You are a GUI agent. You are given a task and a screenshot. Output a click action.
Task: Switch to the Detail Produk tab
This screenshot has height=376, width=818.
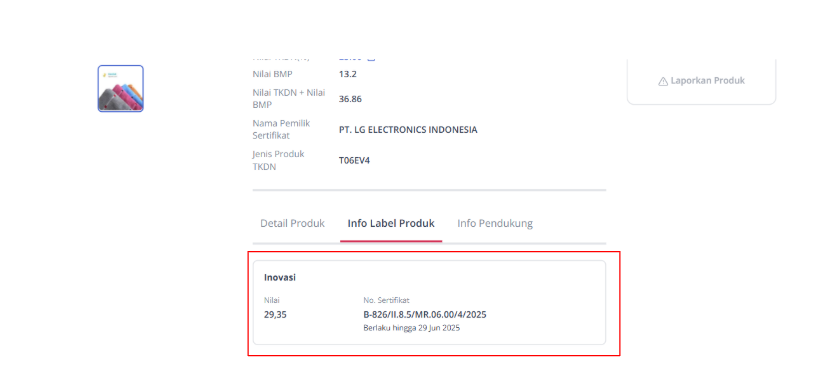pos(292,223)
